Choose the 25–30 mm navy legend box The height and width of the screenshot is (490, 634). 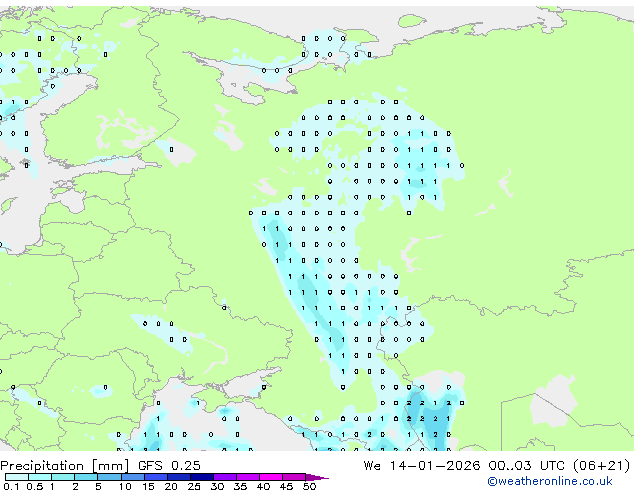pos(202,477)
